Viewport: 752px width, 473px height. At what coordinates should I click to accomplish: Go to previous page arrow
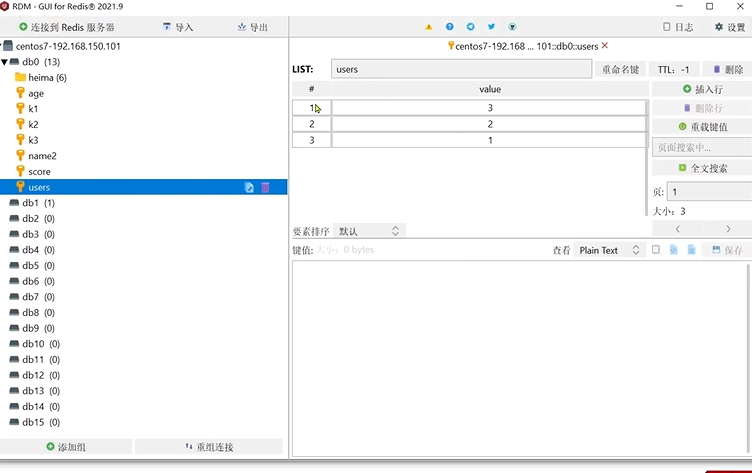pyautogui.click(x=677, y=229)
